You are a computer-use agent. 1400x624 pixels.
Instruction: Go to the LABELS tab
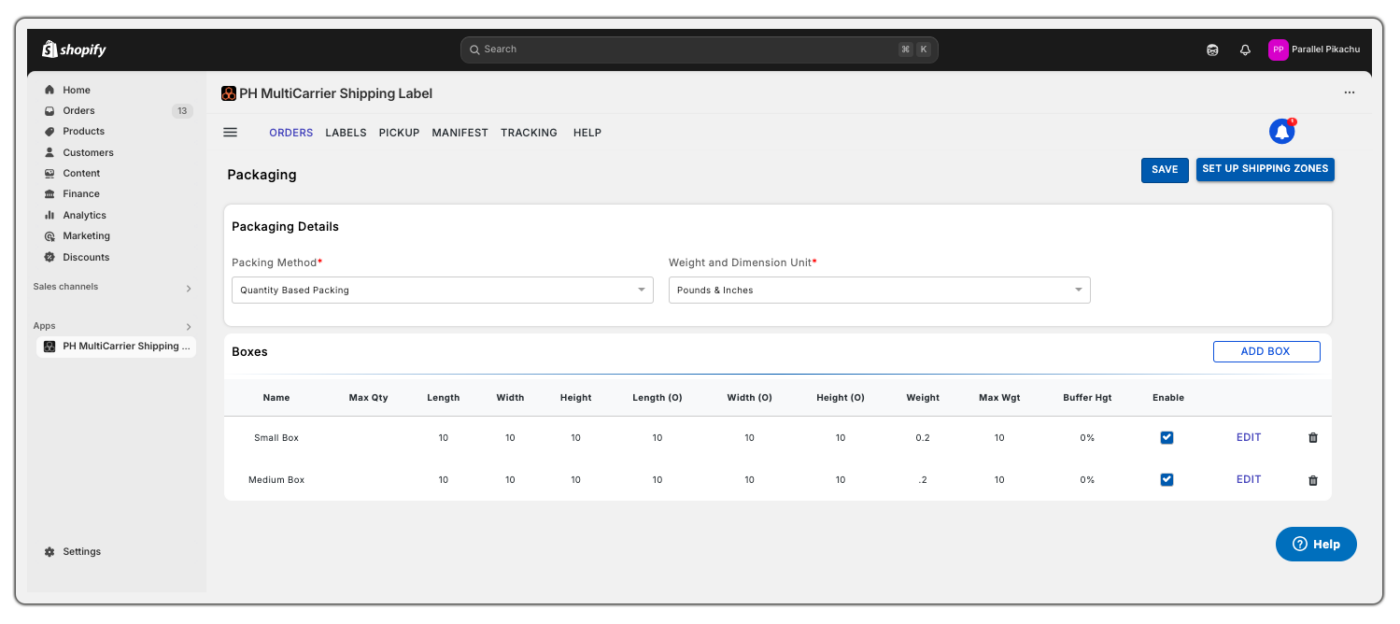pos(346,132)
